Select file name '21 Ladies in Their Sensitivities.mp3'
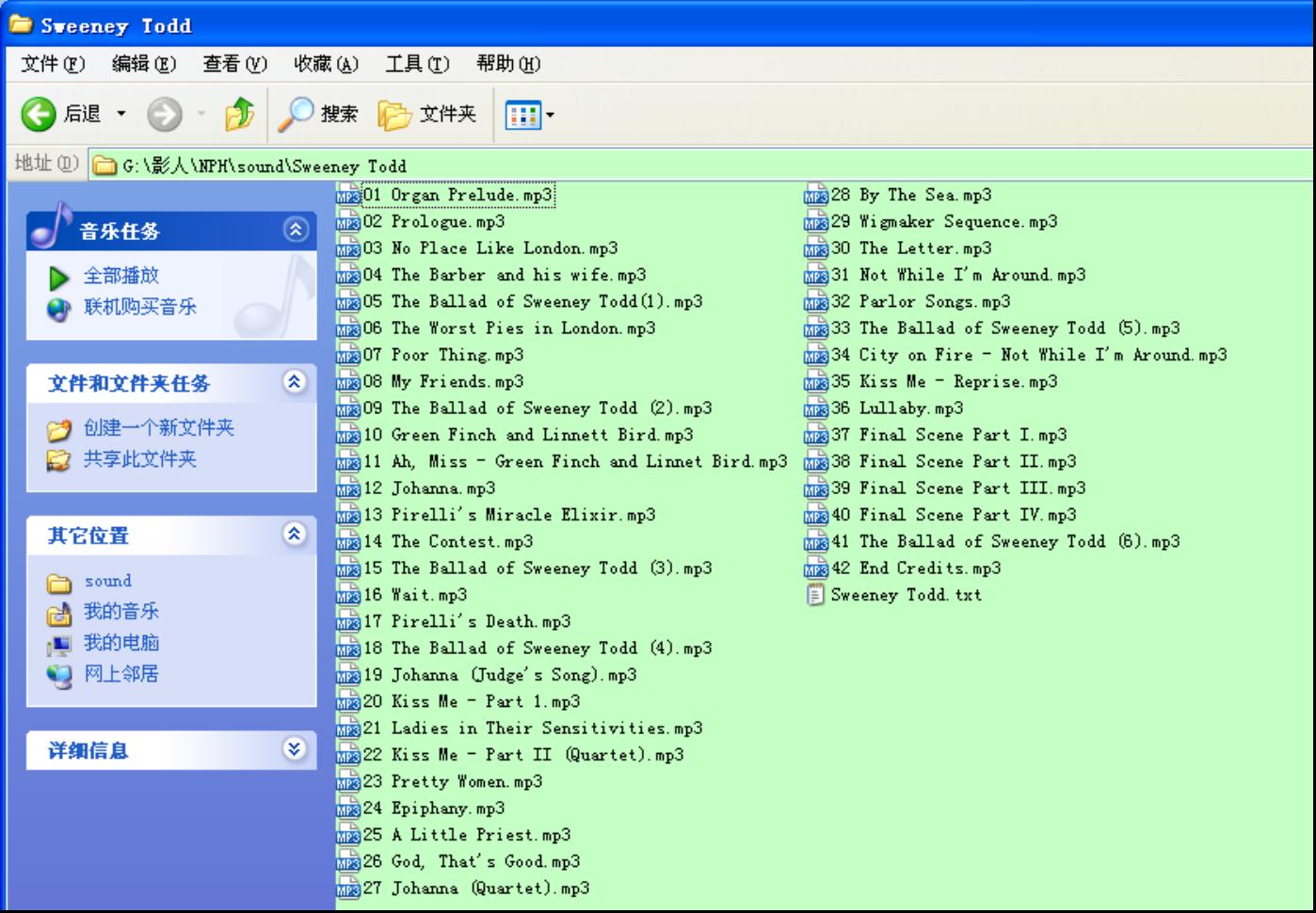 533,729
